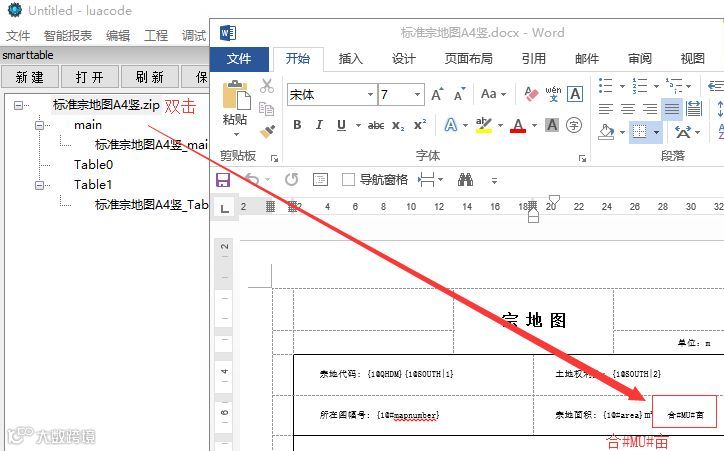724x451 pixels.
Task: Open the 文件 tab in Word
Action: (239, 59)
